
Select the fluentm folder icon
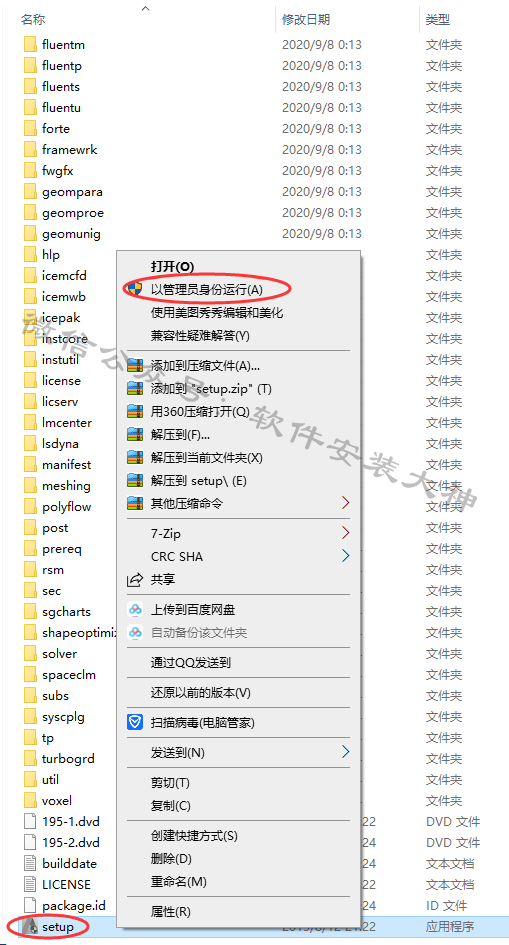(30, 45)
